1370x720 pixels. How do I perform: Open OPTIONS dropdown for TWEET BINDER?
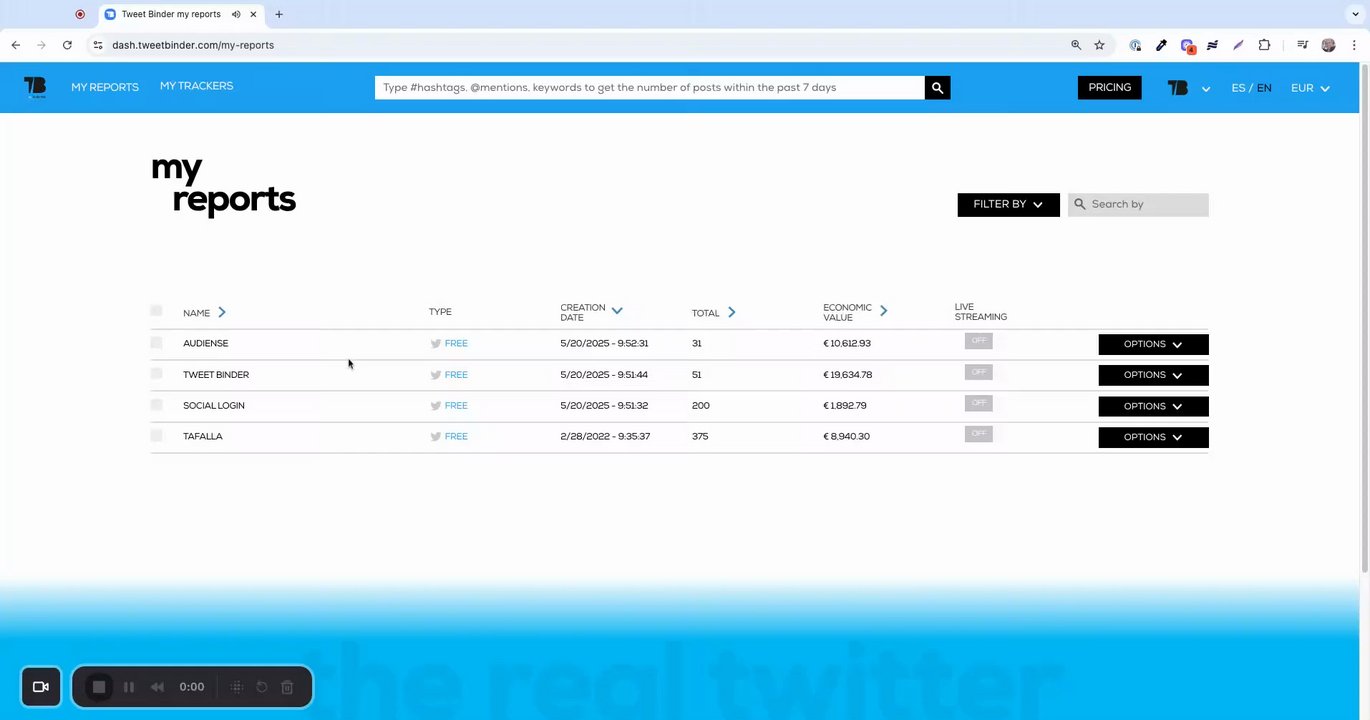point(1153,375)
